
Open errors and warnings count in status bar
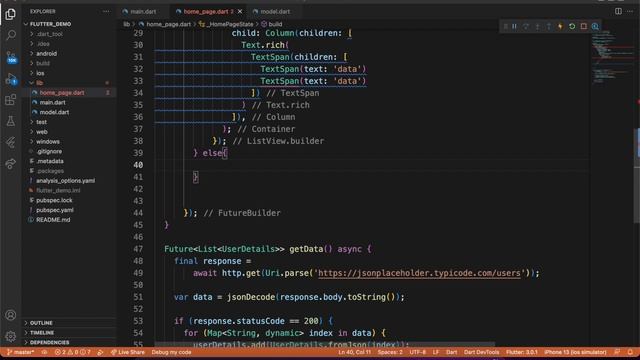(73, 352)
